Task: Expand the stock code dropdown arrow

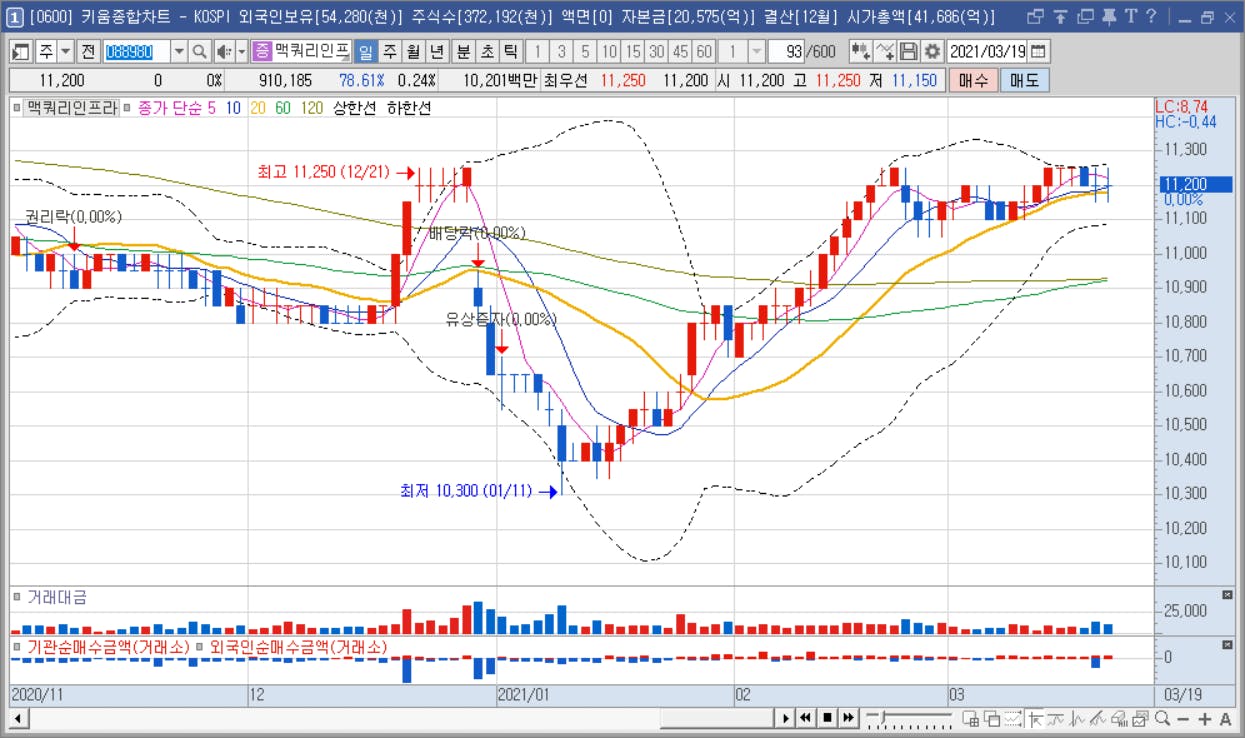Action: (x=179, y=51)
